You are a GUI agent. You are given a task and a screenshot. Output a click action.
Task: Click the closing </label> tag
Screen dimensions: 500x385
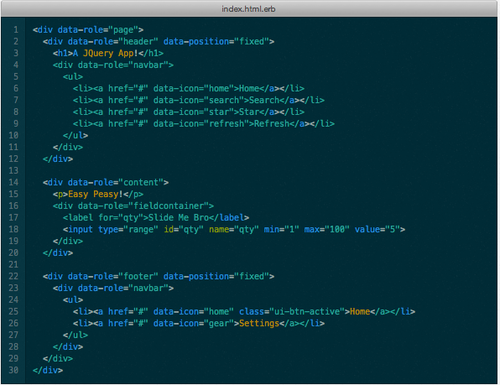[229, 218]
